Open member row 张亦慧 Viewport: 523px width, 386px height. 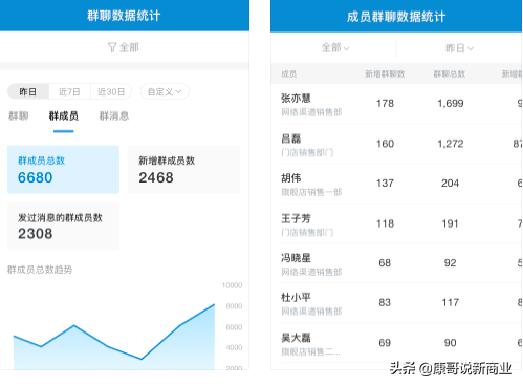pyautogui.click(x=396, y=104)
